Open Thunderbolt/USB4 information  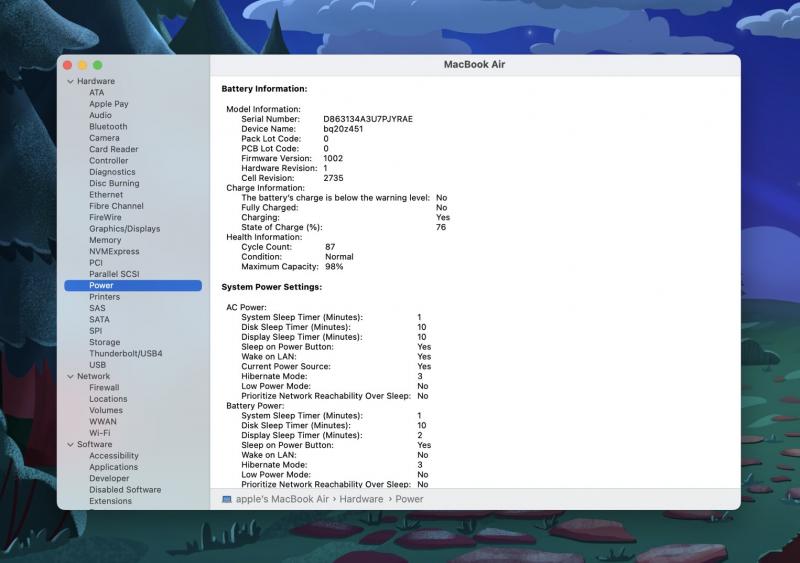126,353
